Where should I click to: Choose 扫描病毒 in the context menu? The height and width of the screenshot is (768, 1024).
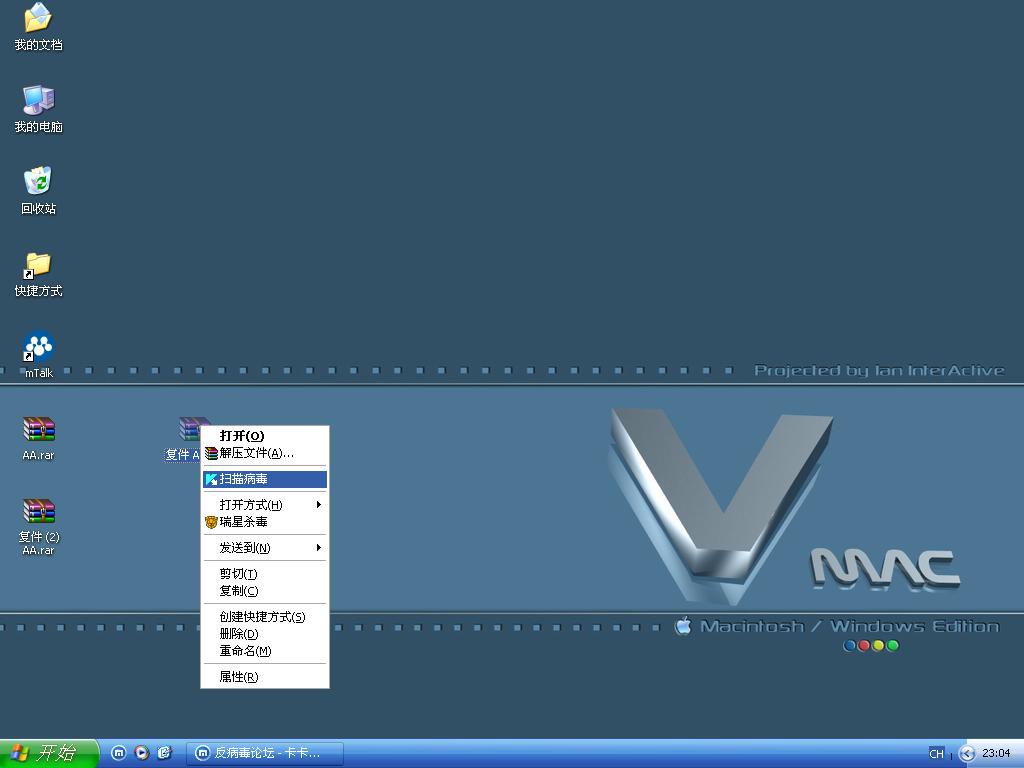[264, 479]
